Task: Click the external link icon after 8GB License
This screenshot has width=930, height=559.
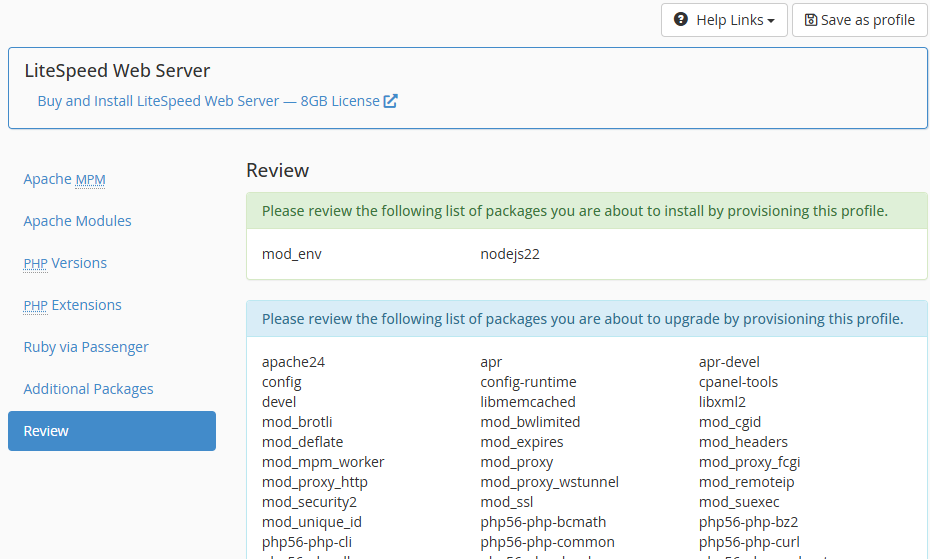Action: tap(391, 101)
